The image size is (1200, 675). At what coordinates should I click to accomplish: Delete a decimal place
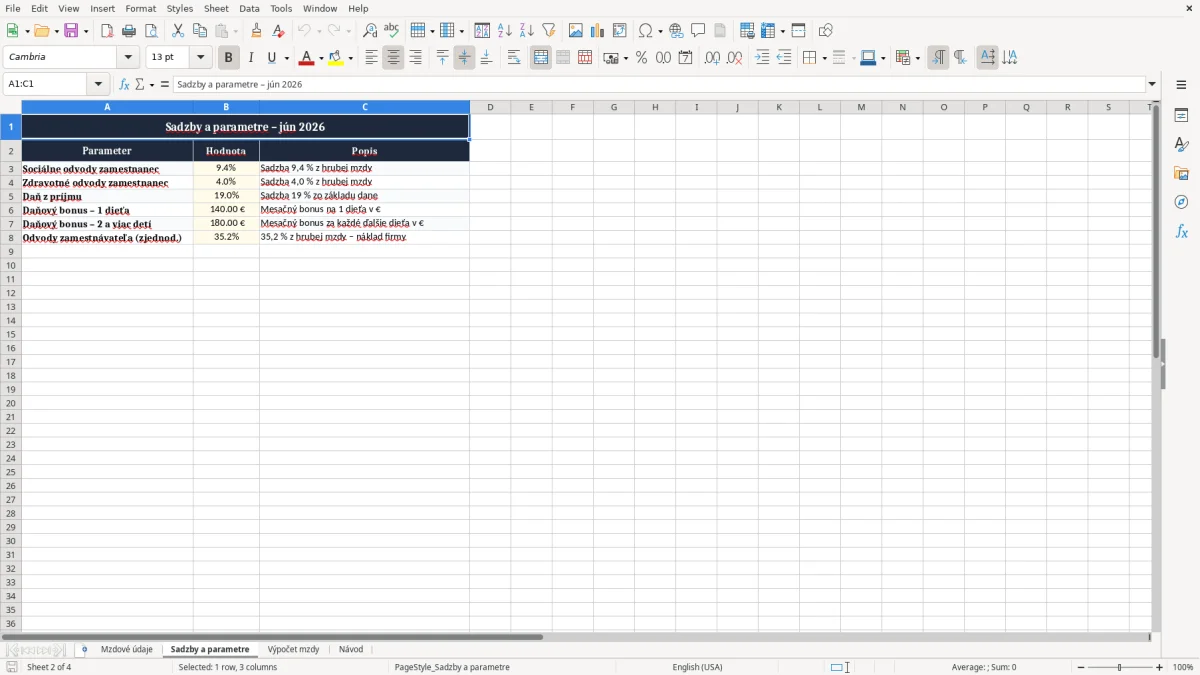pyautogui.click(x=734, y=58)
